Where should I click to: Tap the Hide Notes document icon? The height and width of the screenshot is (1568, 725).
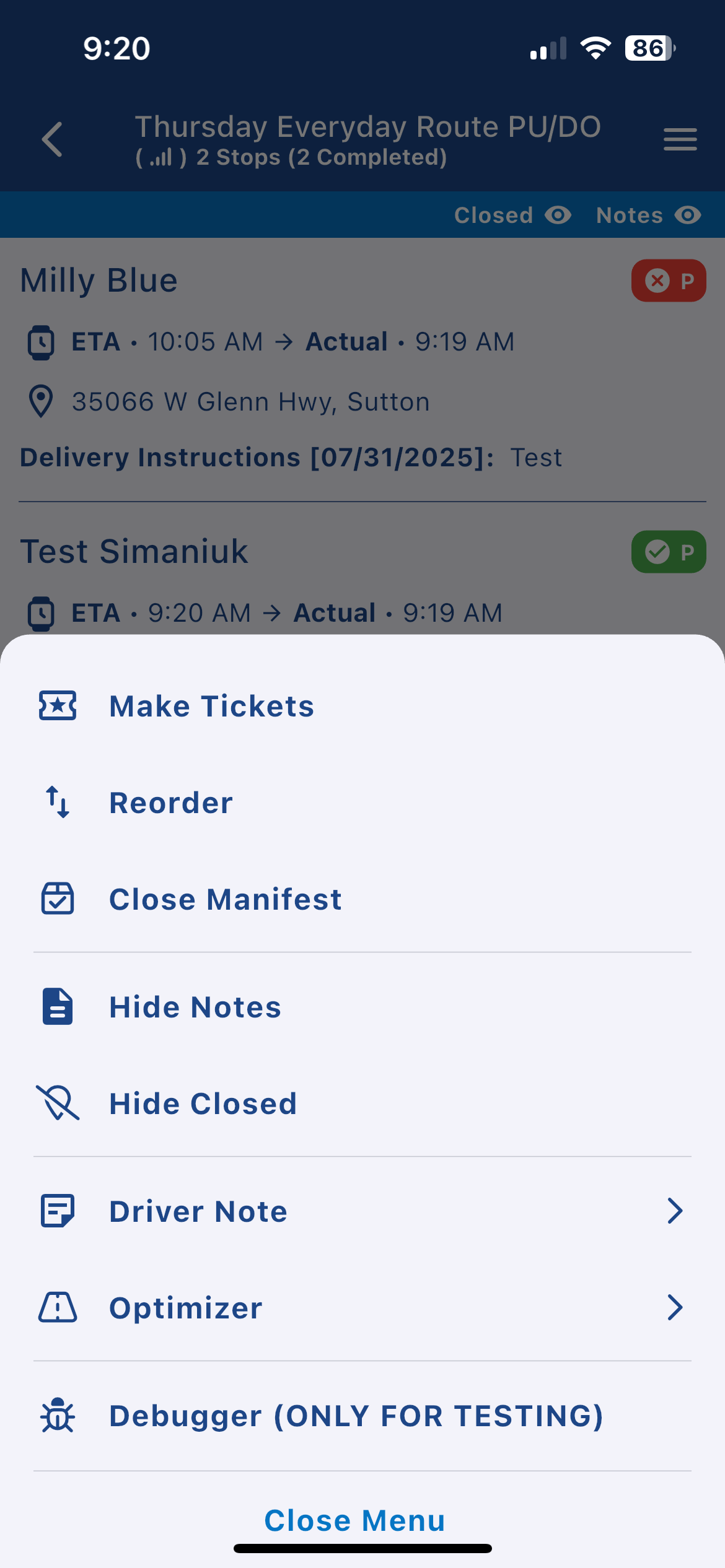[x=58, y=1007]
